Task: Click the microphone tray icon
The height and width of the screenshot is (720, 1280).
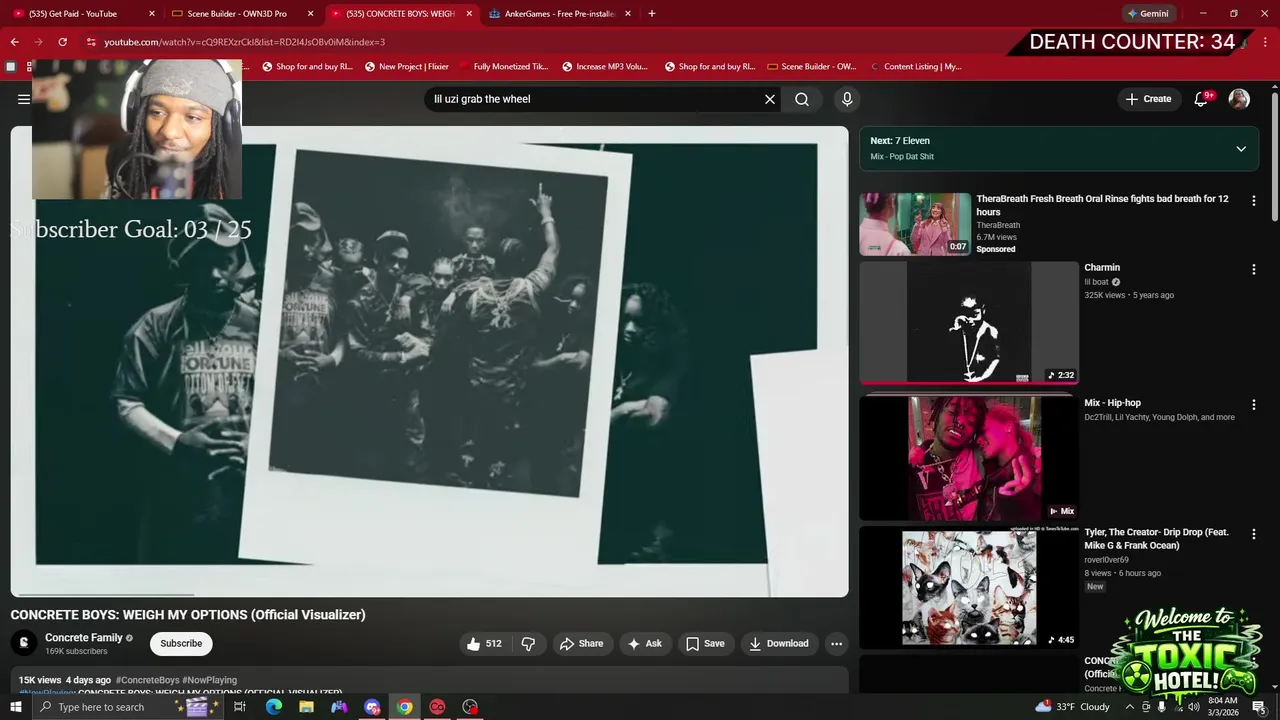Action: tap(1162, 707)
